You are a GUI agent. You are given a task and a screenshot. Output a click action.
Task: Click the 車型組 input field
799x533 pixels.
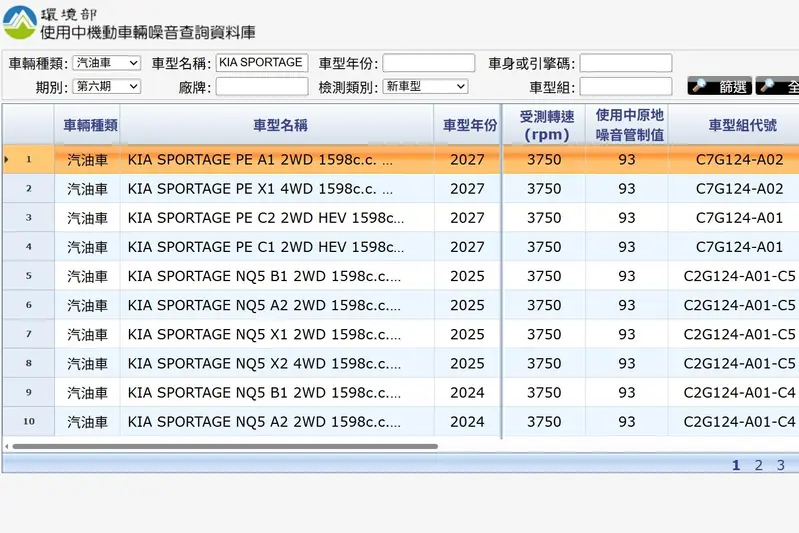tap(626, 86)
